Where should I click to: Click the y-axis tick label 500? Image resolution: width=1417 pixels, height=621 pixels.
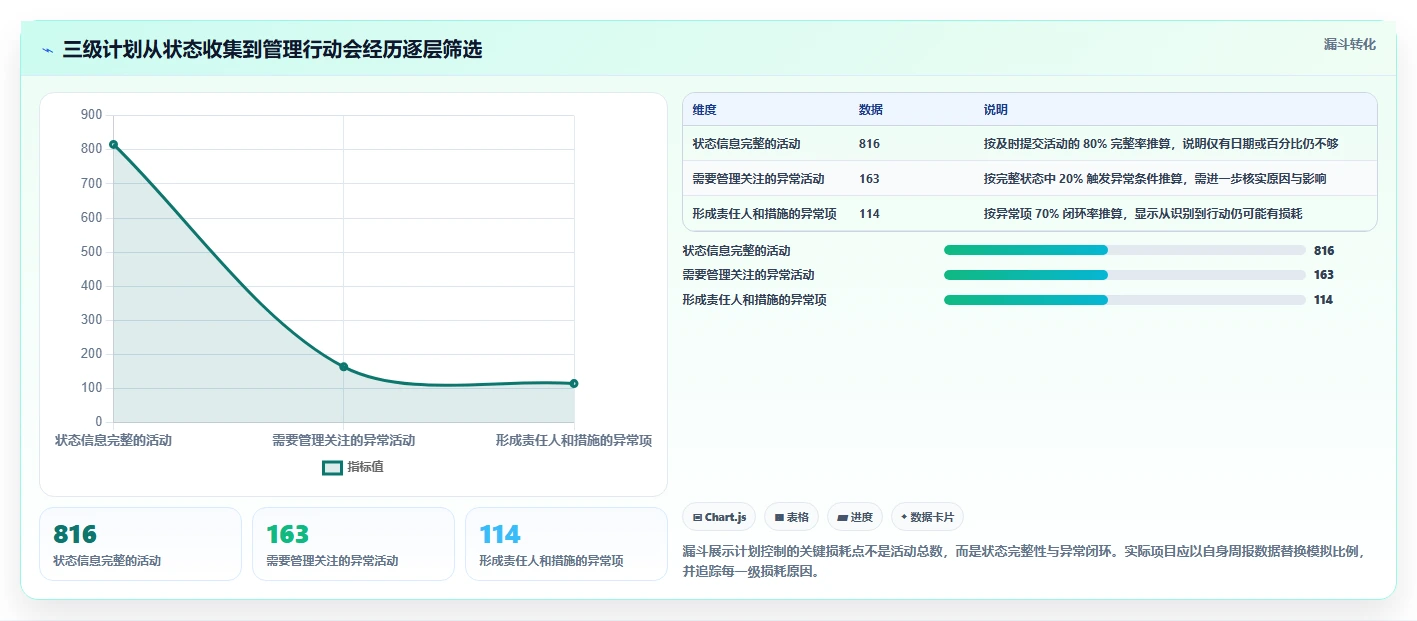pos(92,251)
